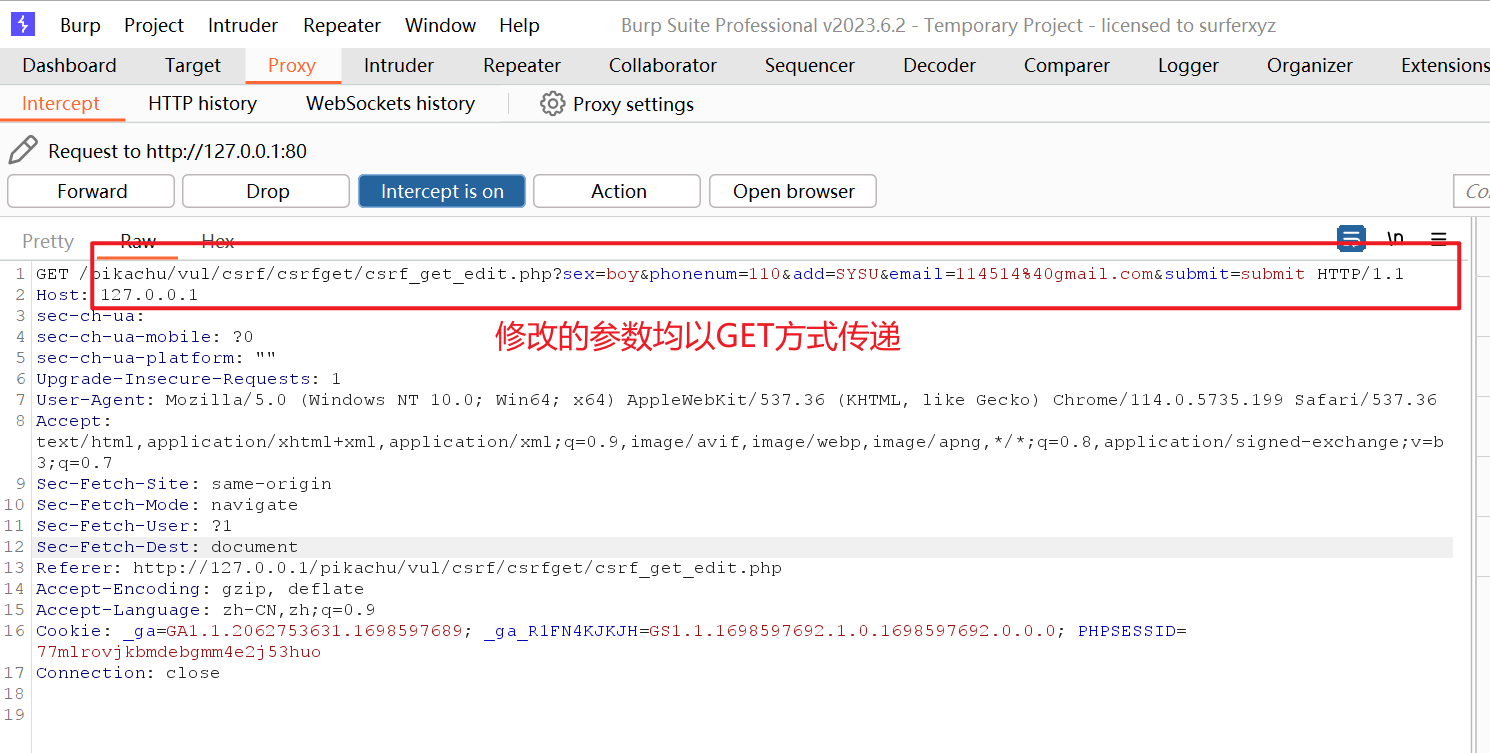Click the Open browser button
This screenshot has width=1490, height=753.
click(793, 191)
